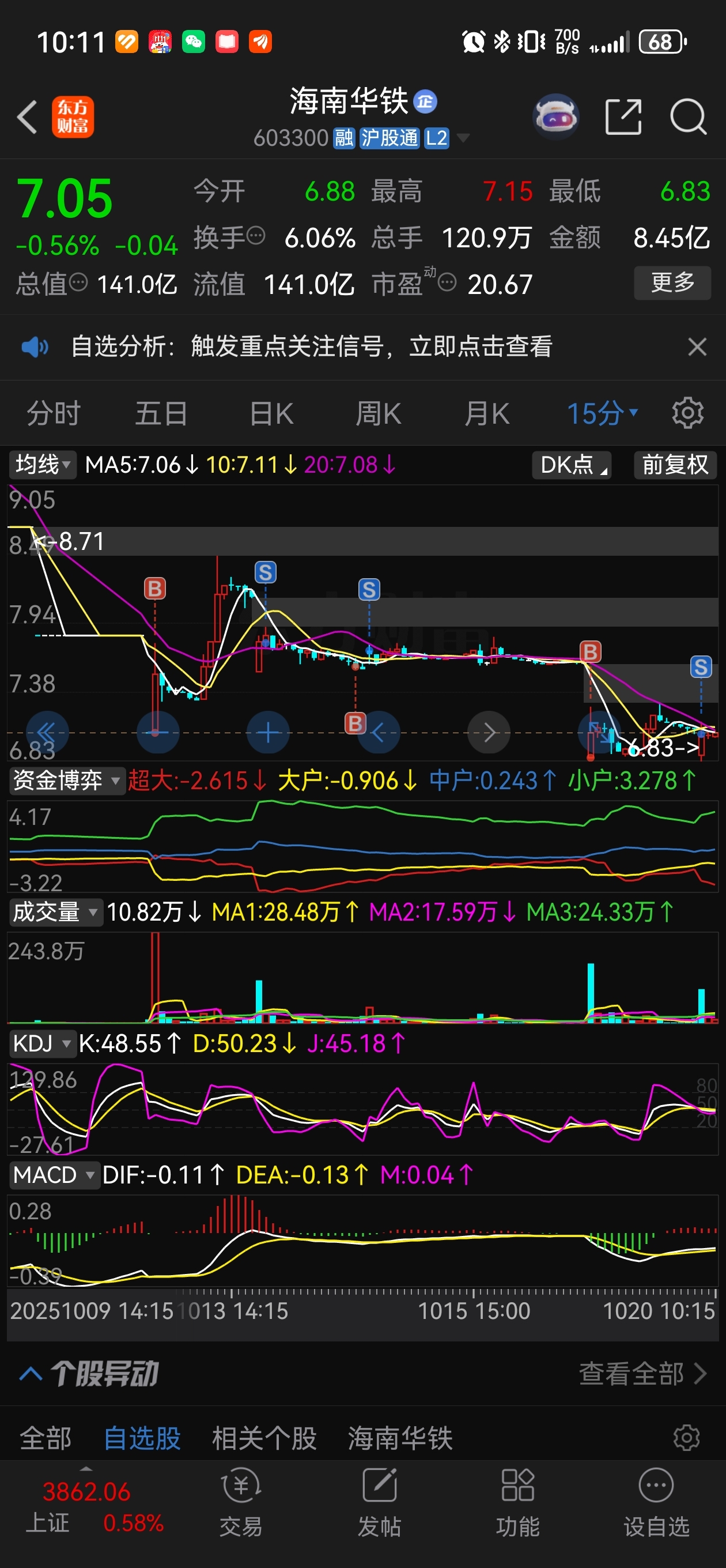Open the robot AI assistant icon
This screenshot has width=726, height=1568.
point(555,116)
